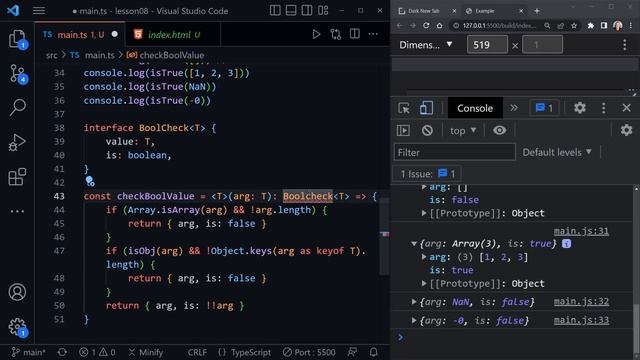This screenshot has width=640, height=360.
Task: Toggle device toolbar in DevTools
Action: [426, 108]
